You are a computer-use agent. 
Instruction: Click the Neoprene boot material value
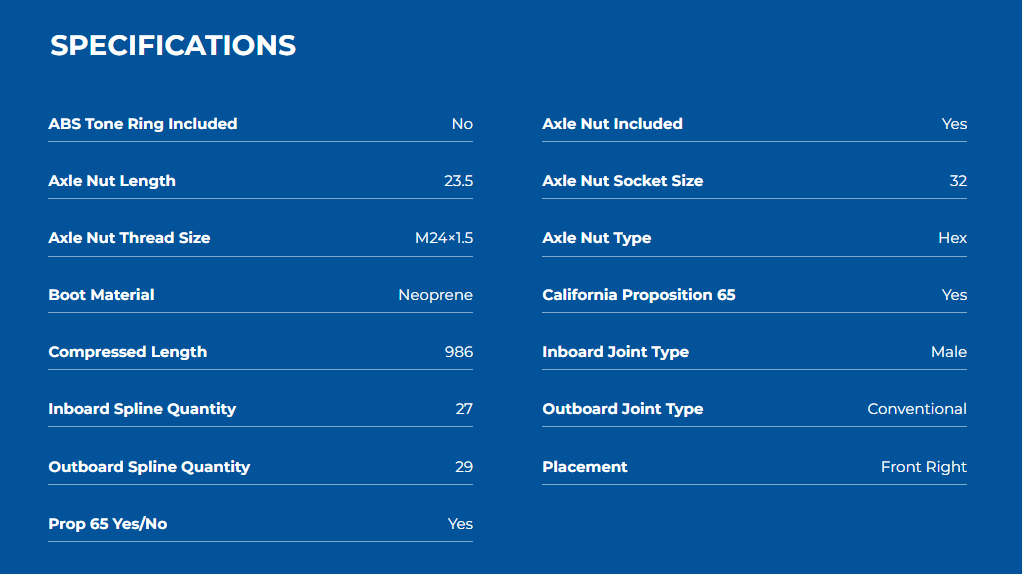click(435, 295)
